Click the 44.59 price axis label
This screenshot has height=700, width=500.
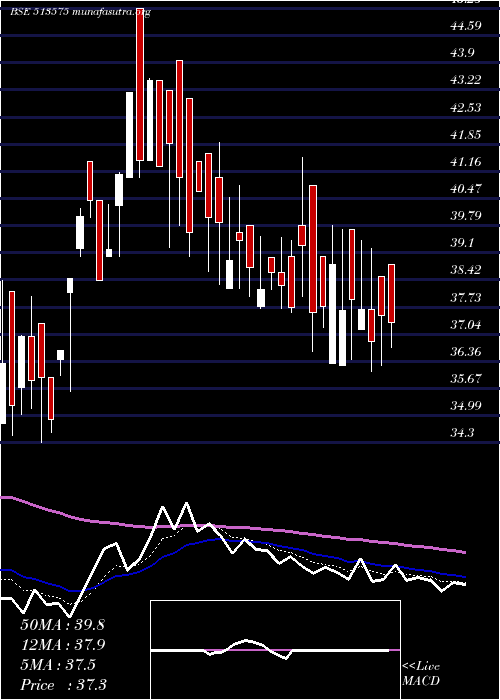(x=466, y=25)
